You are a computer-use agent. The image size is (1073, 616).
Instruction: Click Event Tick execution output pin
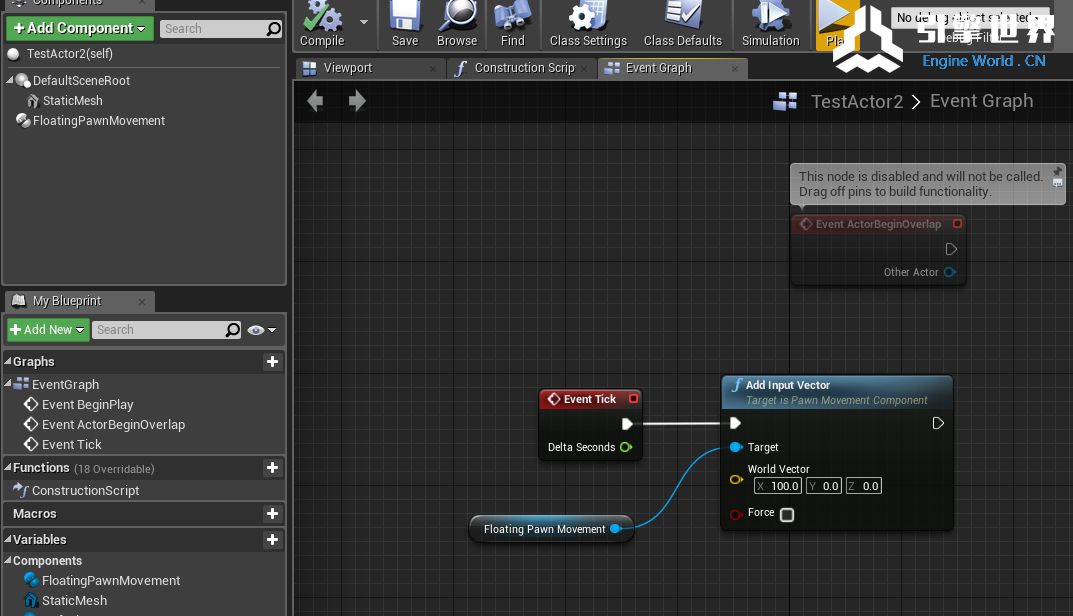tap(627, 424)
